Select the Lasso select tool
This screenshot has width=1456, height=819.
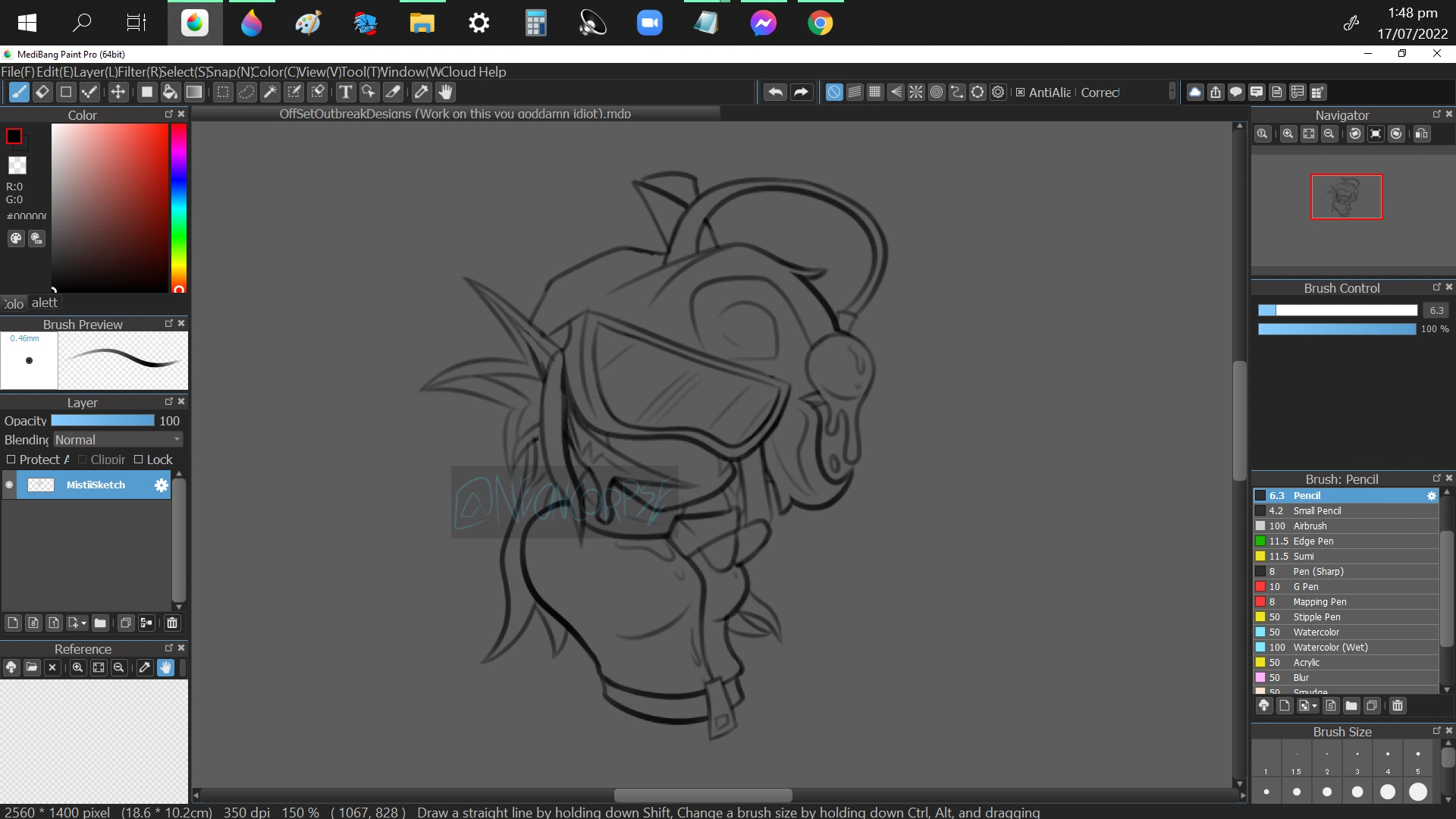click(246, 93)
